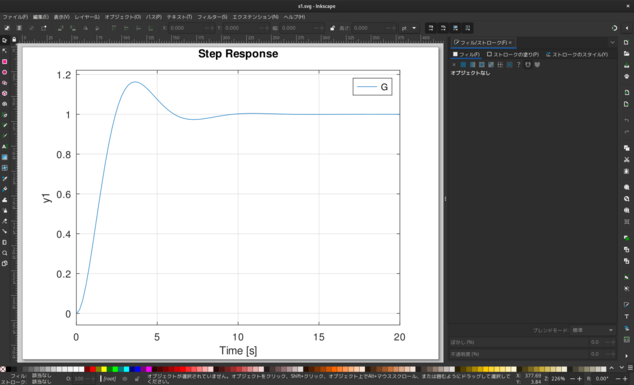Toggle the snapping enable icon

point(614,28)
